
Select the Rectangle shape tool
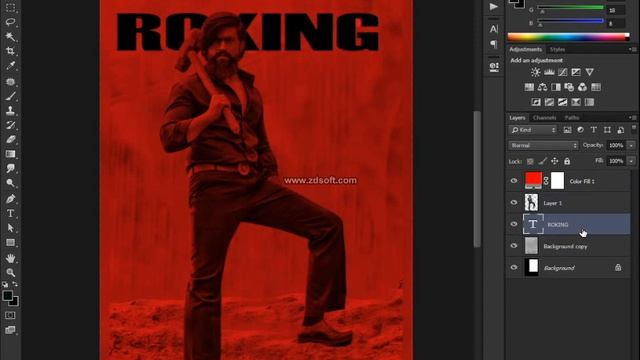[x=10, y=242]
